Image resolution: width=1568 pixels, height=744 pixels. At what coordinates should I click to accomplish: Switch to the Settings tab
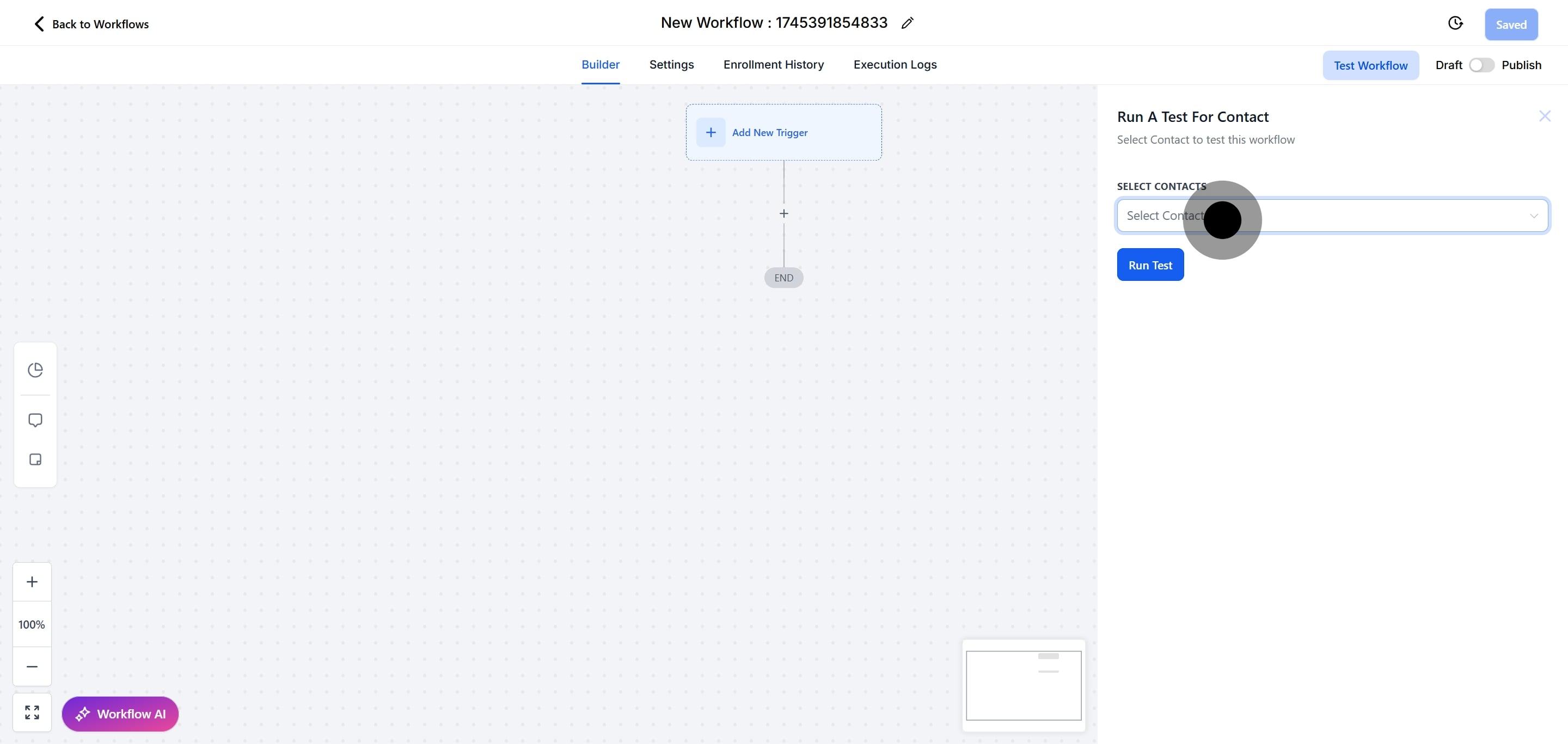pyautogui.click(x=671, y=64)
